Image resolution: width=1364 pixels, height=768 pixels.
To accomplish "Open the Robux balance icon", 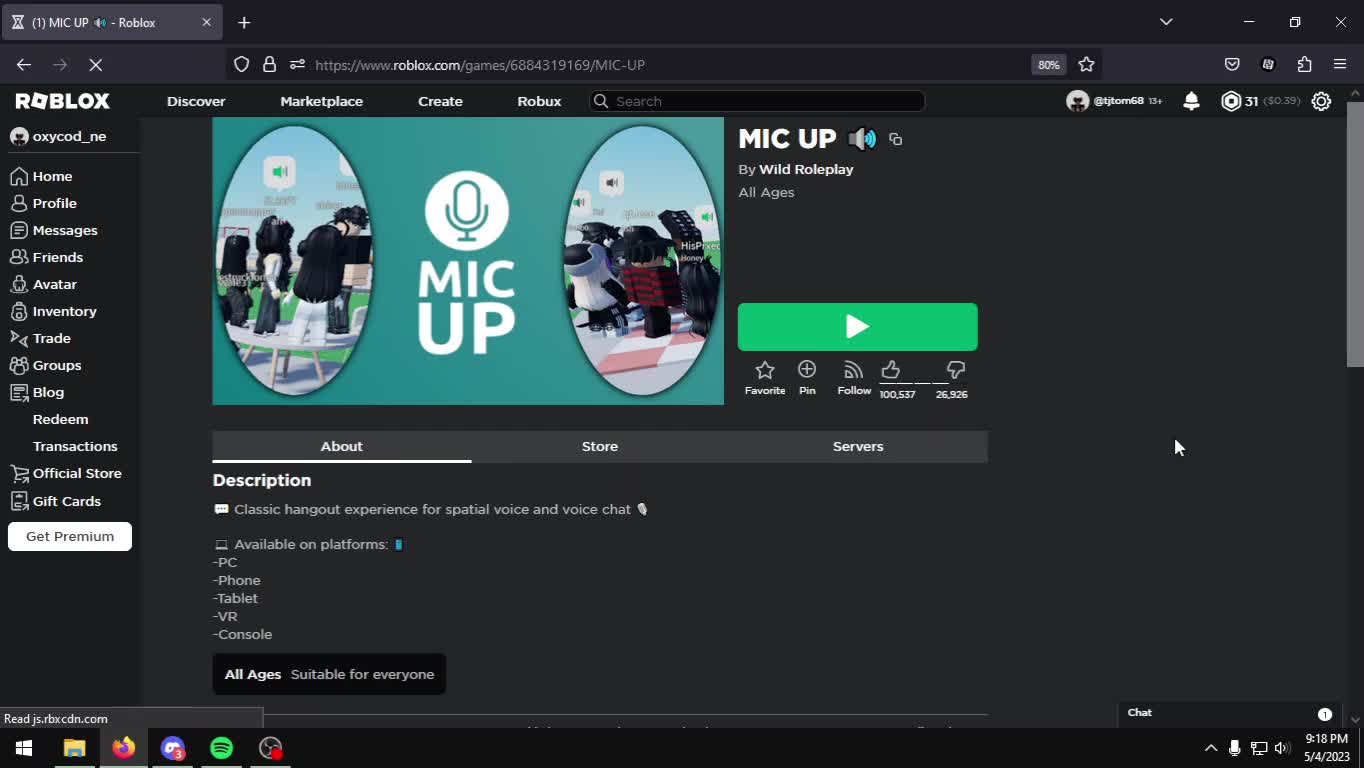I will tap(1231, 101).
